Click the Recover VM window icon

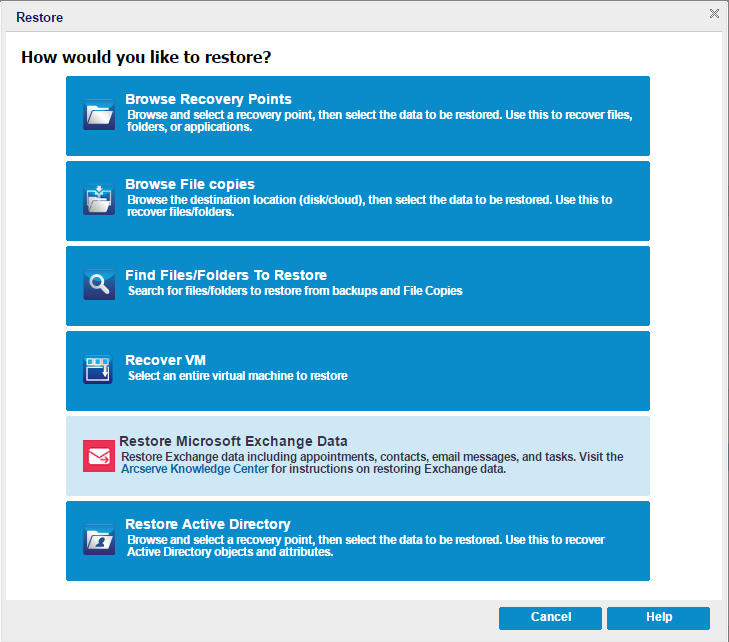tap(98, 369)
